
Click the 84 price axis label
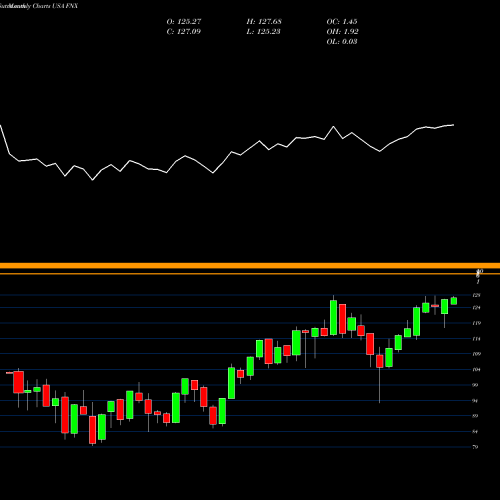click(476, 432)
